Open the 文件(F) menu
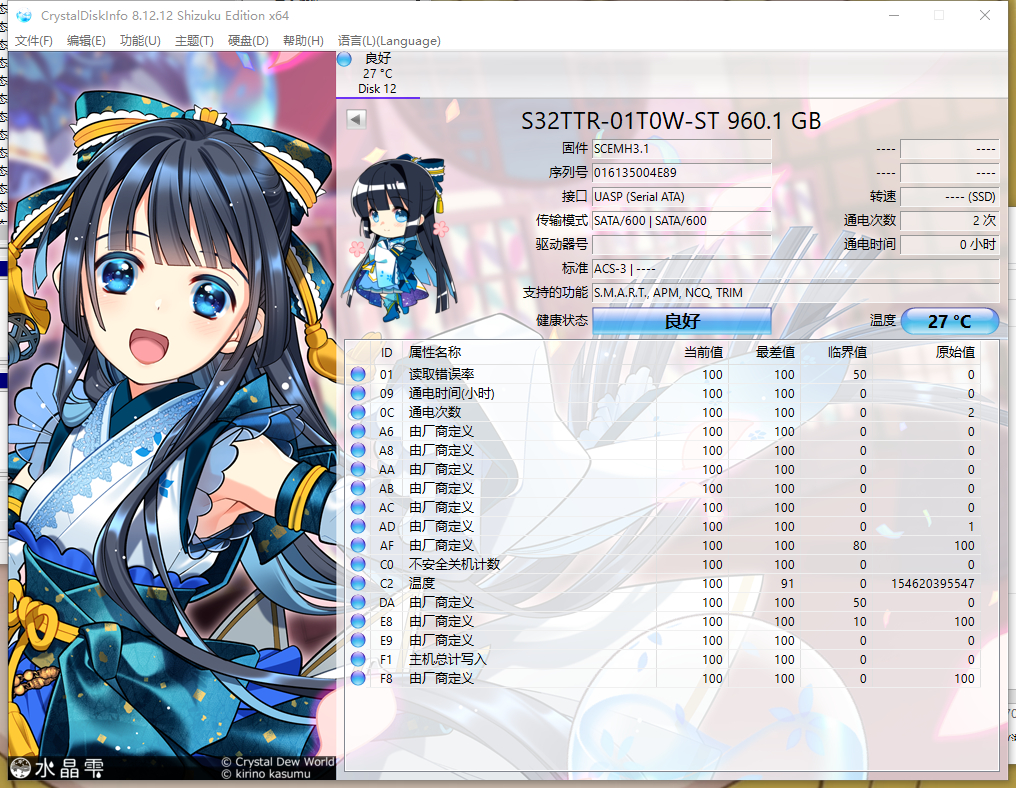1016x788 pixels. click(x=34, y=41)
